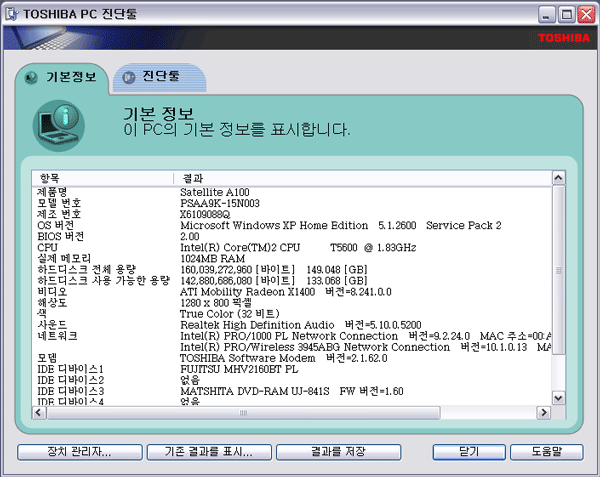
Task: Click the 항목 column header
Action: point(103,178)
